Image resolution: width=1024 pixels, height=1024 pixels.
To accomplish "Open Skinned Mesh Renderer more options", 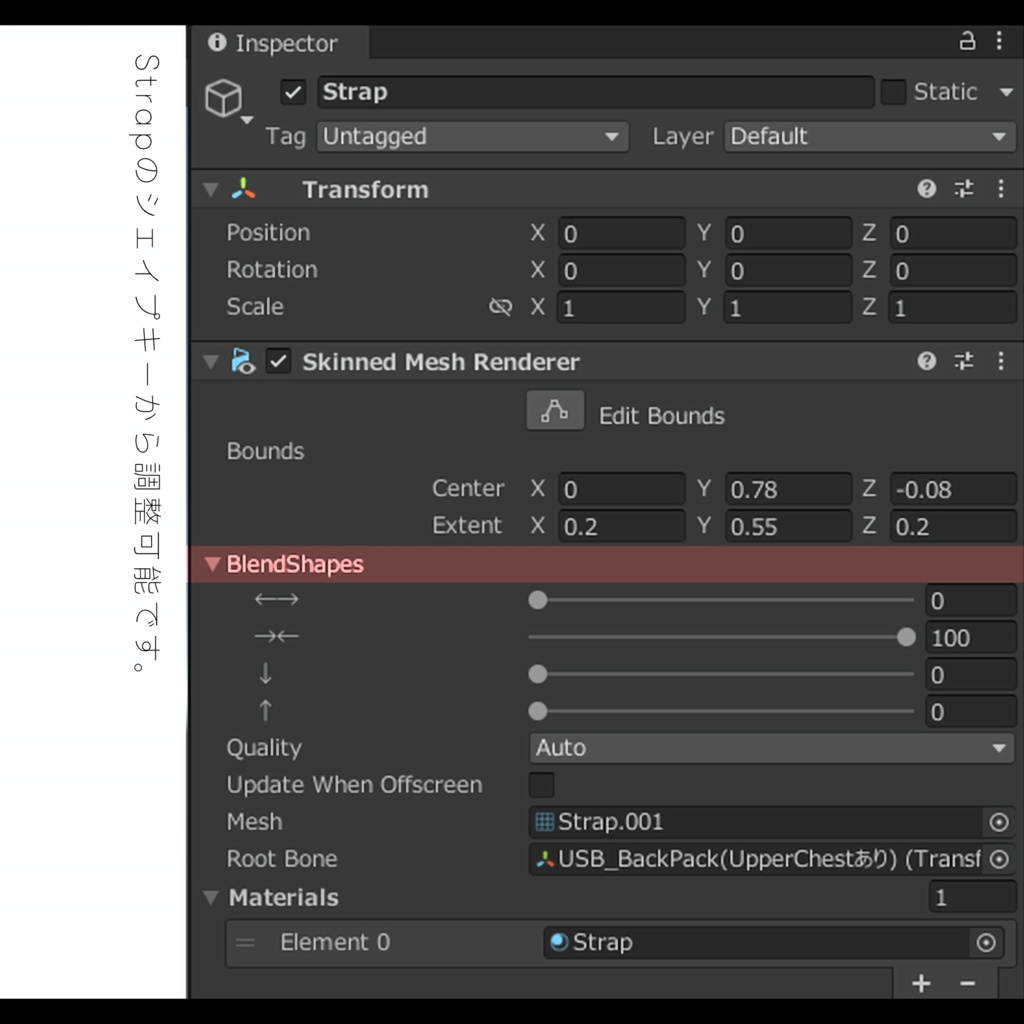I will point(1000,362).
